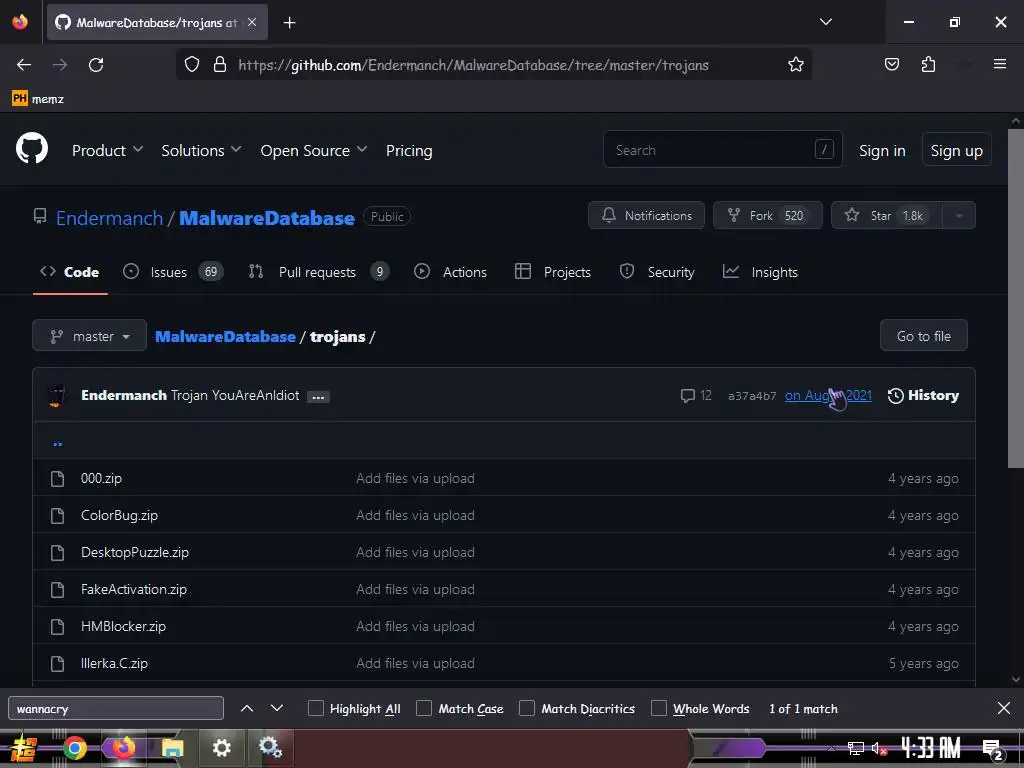Viewport: 1024px width, 768px height.
Task: Expand the commit message ellipsis
Action: 318,396
